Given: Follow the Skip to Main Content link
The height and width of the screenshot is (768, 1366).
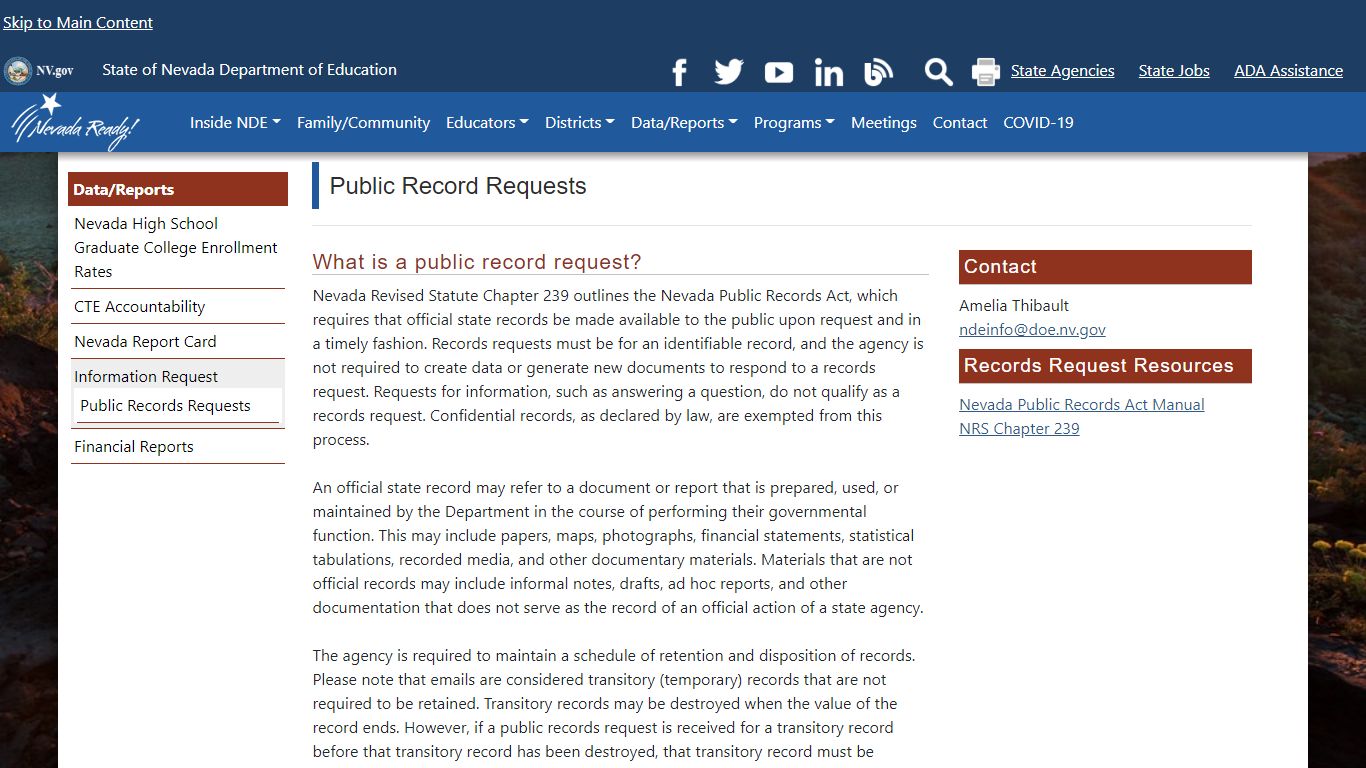Looking at the screenshot, I should coord(78,22).
